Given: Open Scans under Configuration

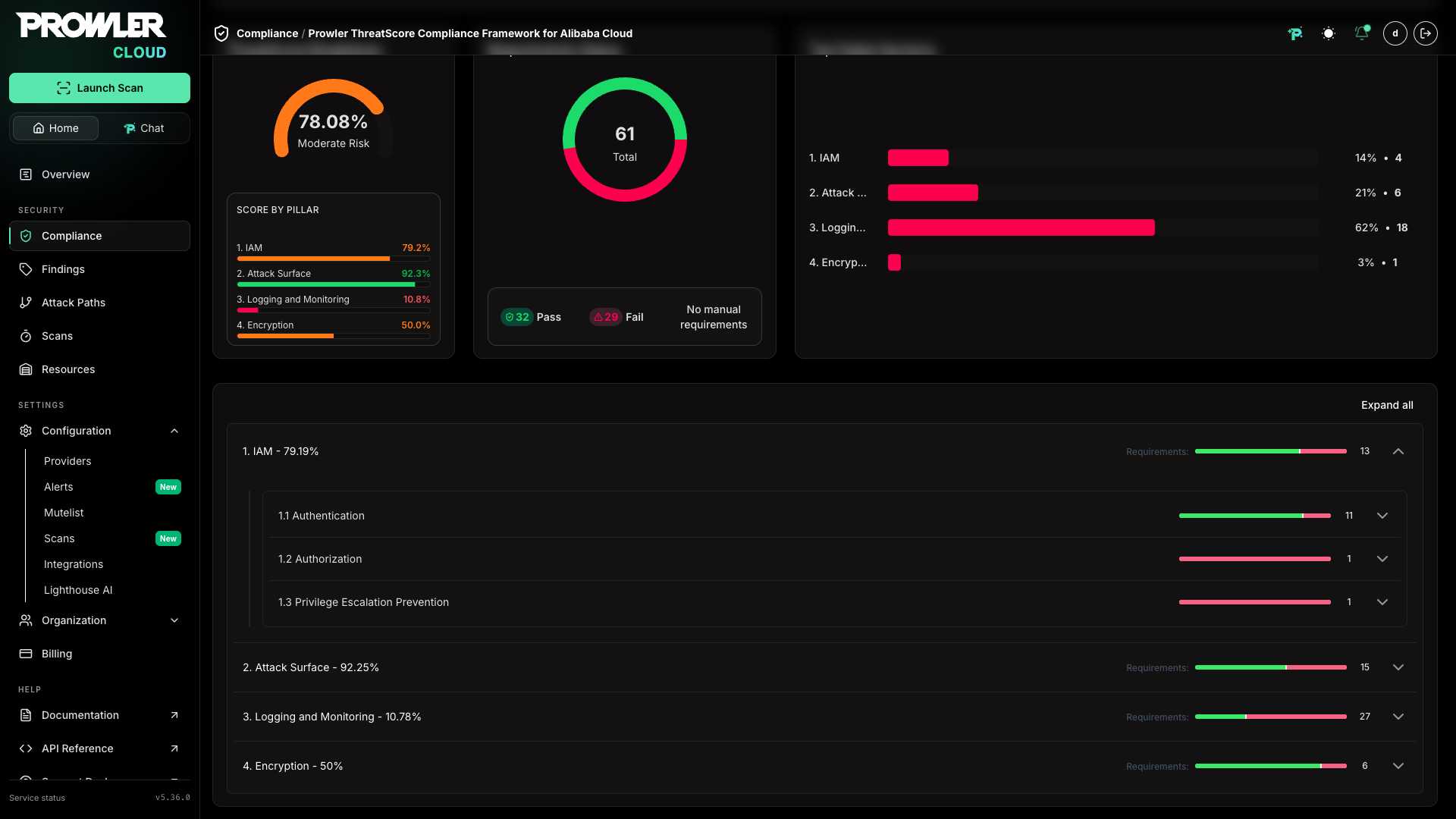Looking at the screenshot, I should (59, 538).
